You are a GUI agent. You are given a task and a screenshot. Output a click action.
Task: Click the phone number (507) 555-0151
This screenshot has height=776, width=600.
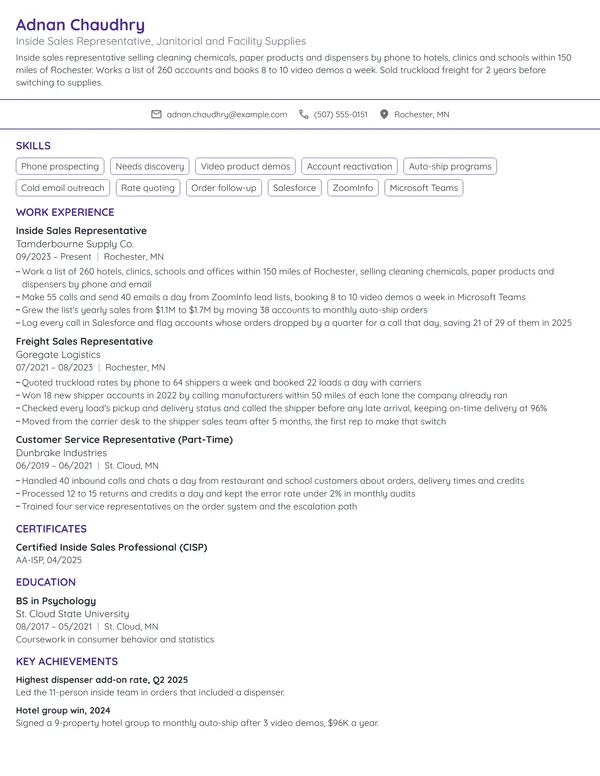pos(341,114)
